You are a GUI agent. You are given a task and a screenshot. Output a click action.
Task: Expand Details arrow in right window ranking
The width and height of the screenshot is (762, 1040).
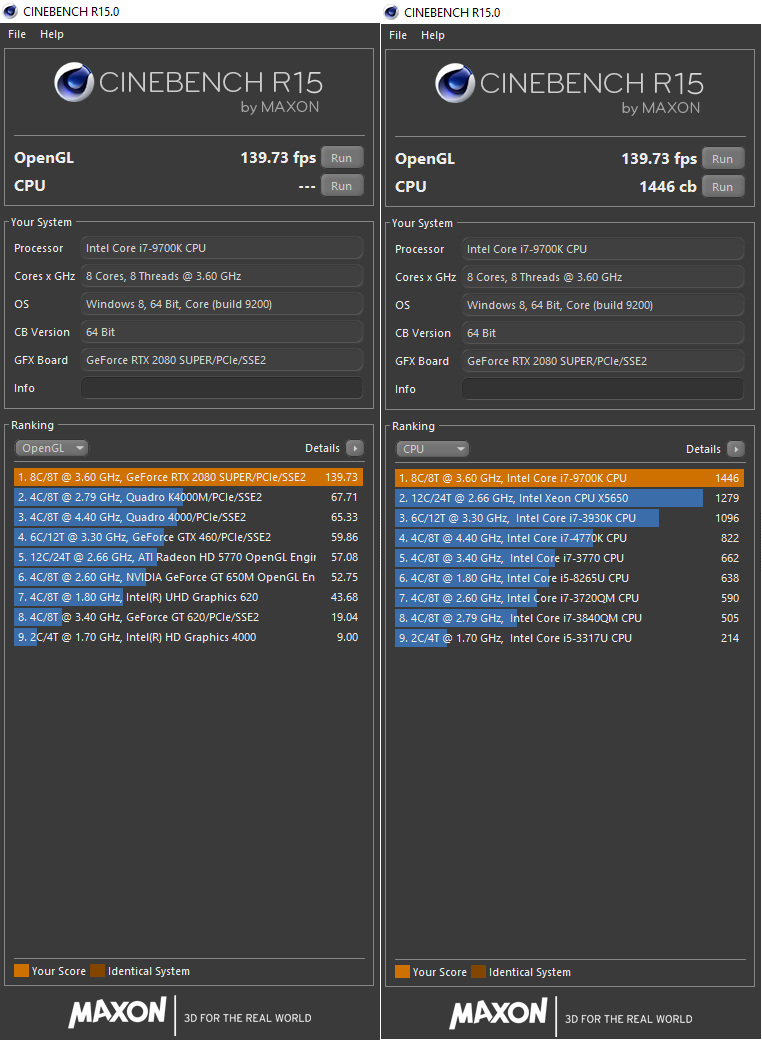coord(735,449)
